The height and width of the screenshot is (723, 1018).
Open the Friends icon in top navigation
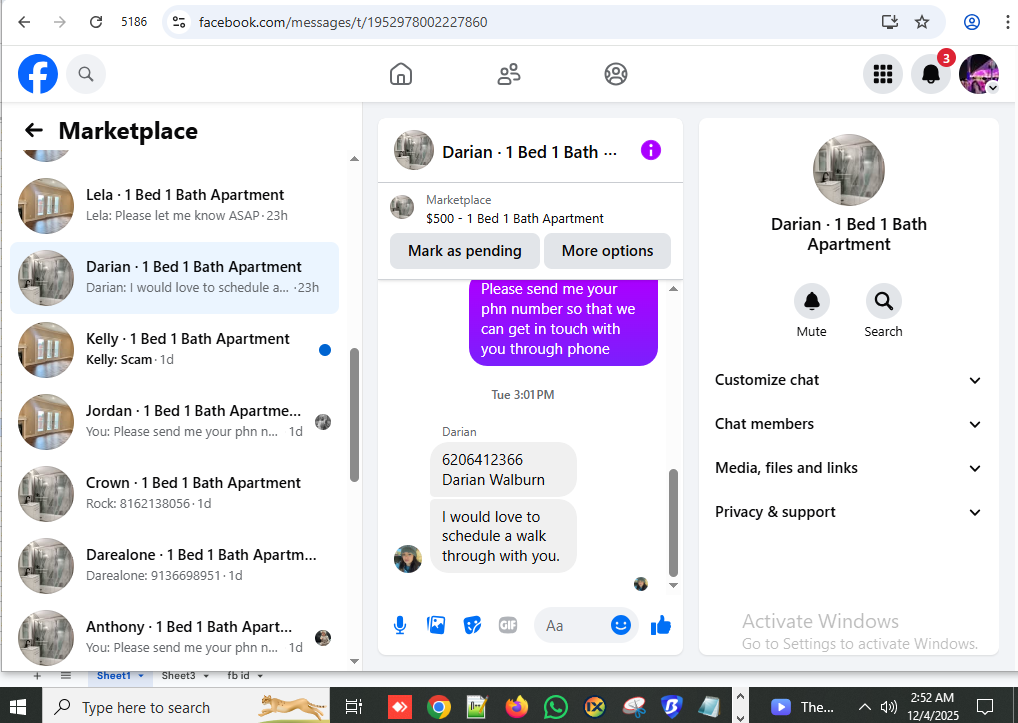508,74
